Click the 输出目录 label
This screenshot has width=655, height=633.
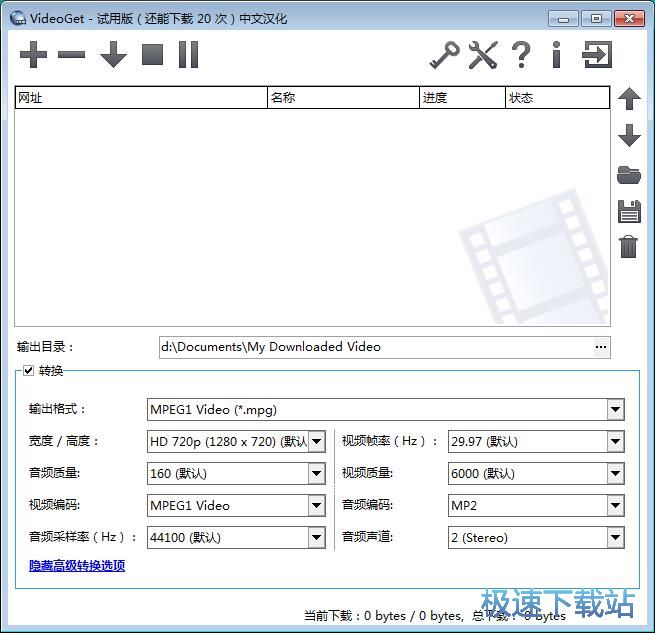coord(45,347)
